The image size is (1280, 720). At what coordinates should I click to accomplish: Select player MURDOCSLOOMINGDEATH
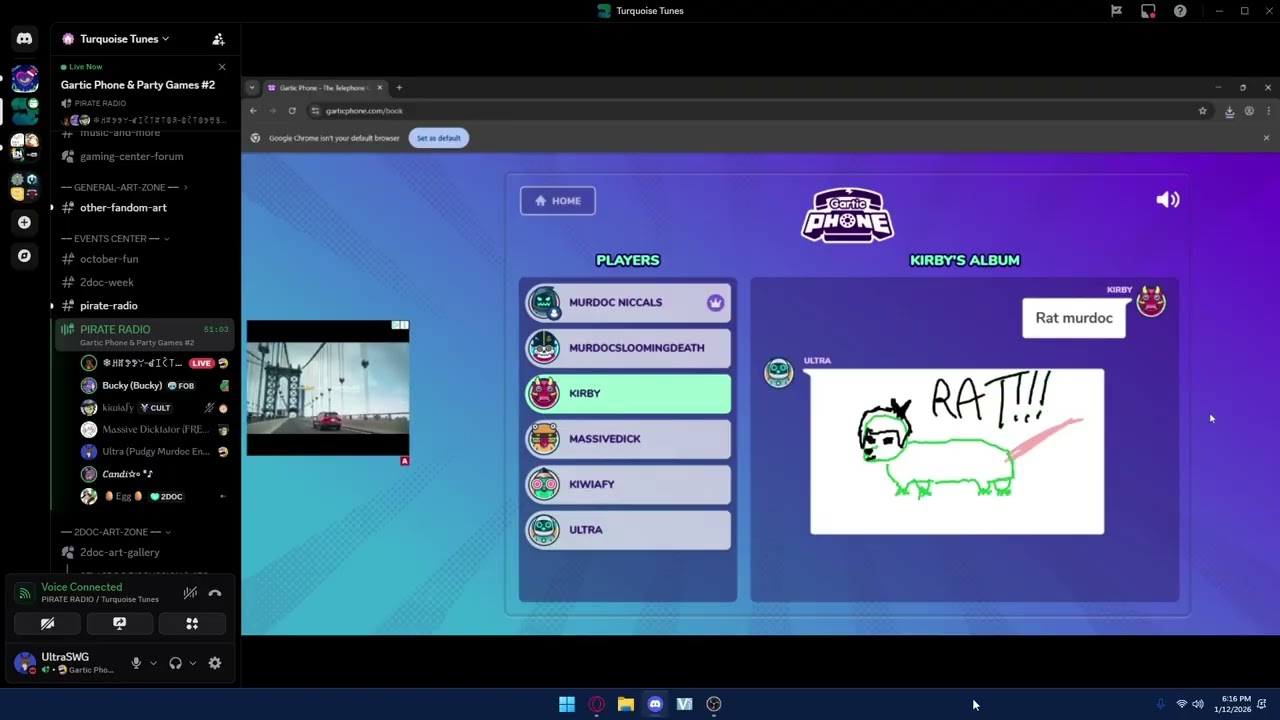(629, 348)
